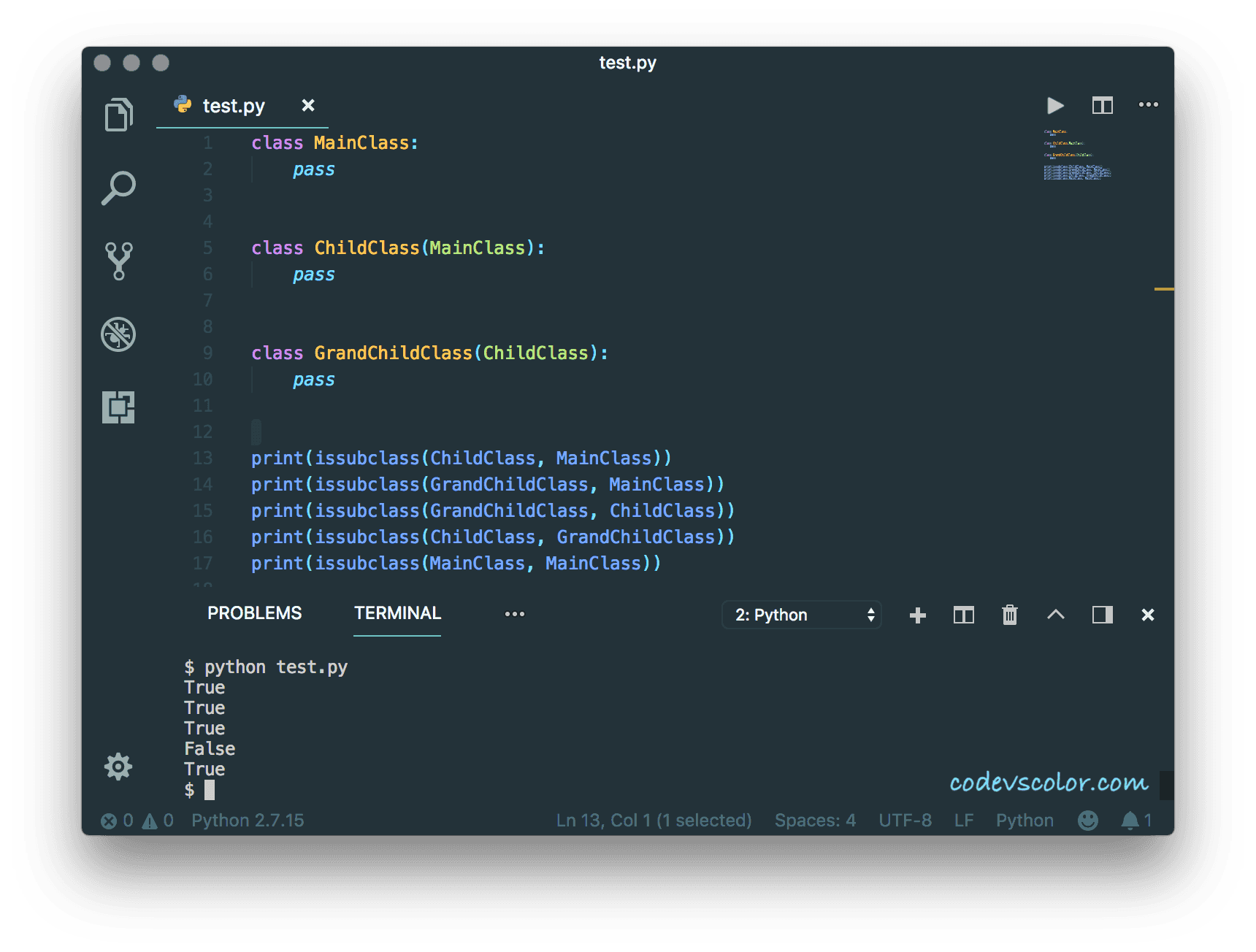
Task: Click the errors count in status bar
Action: click(117, 821)
